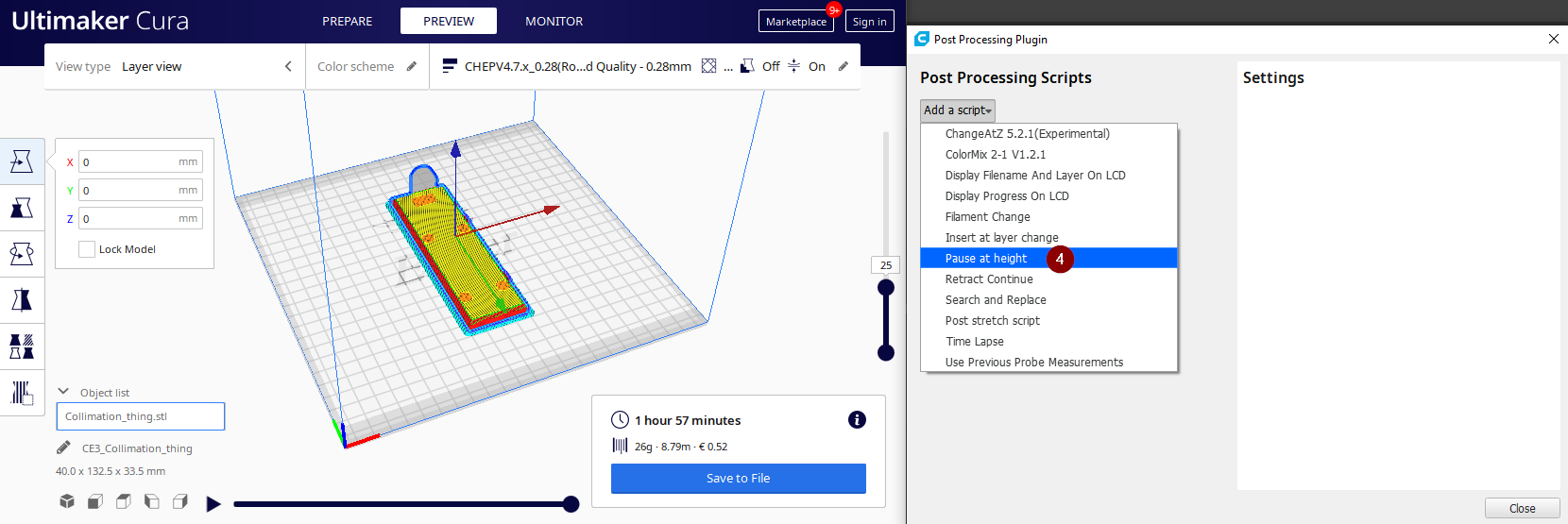Play the layer simulation
This screenshot has width=1568, height=524.
[213, 504]
